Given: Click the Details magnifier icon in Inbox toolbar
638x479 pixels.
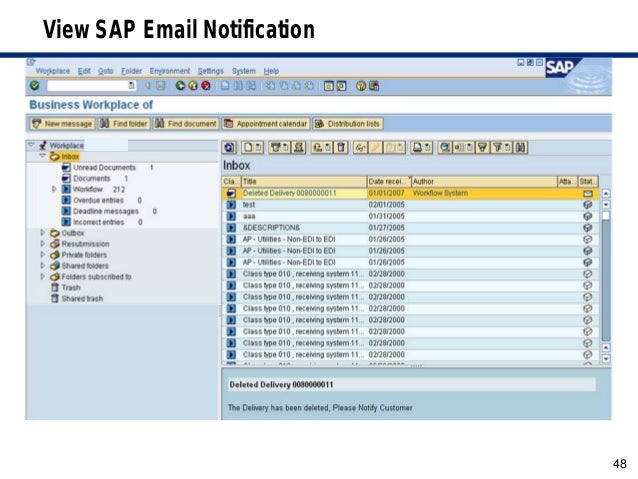Looking at the screenshot, I should click(445, 147).
